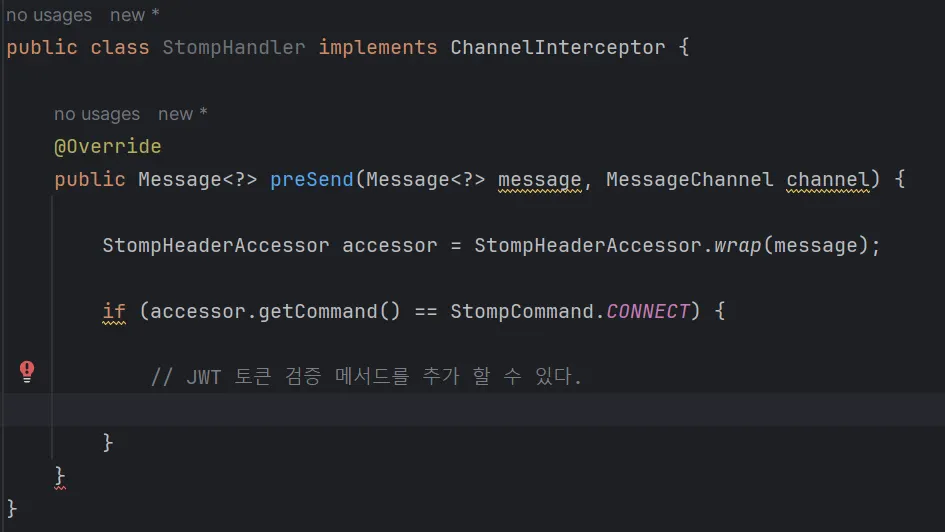The height and width of the screenshot is (532, 945).
Task: Click the preSend method name
Action: [311, 180]
